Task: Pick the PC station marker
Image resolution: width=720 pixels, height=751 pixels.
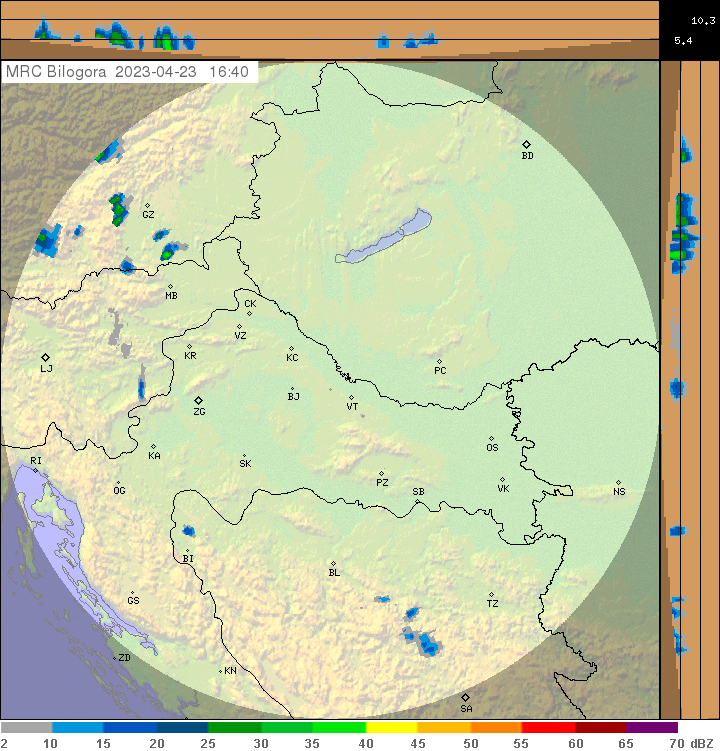Action: (439, 361)
